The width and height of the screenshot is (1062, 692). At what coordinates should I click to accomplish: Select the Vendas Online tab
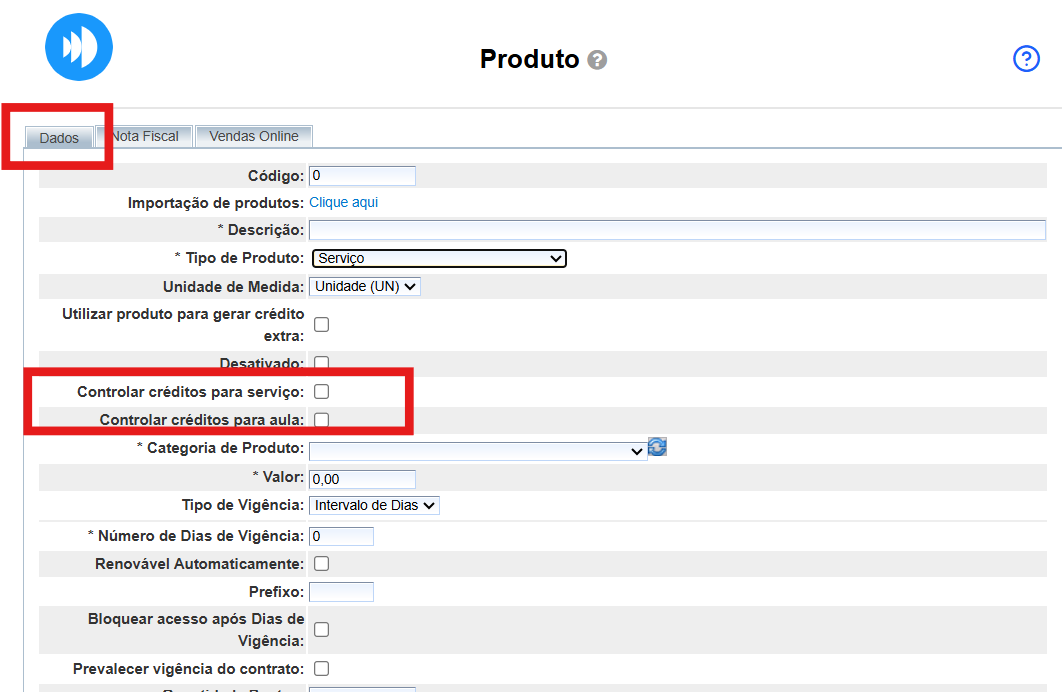coord(254,136)
